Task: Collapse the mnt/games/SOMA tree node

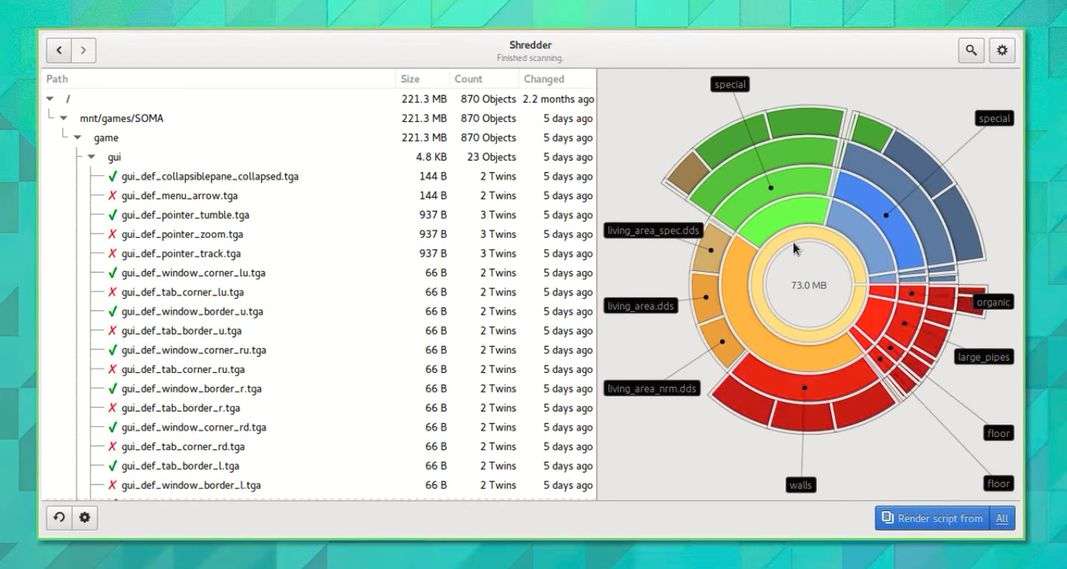Action: pyautogui.click(x=63, y=118)
